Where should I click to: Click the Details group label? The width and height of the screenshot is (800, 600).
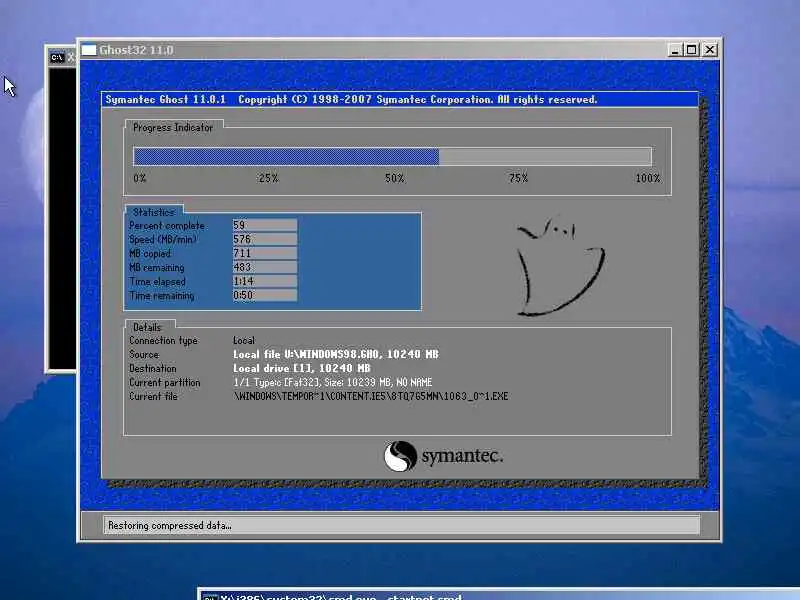[x=147, y=327]
